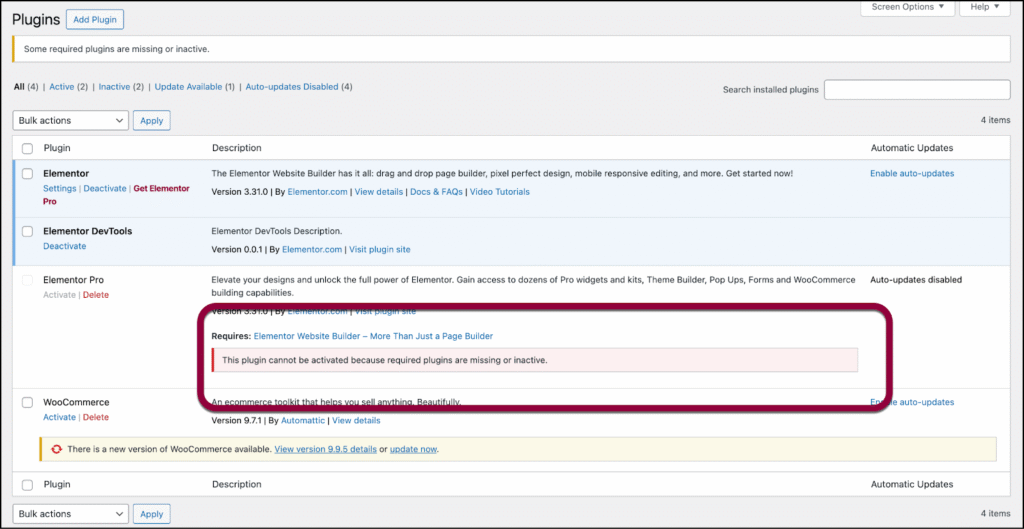Filter by Inactive plugins
Image resolution: width=1024 pixels, height=529 pixels.
[x=114, y=87]
